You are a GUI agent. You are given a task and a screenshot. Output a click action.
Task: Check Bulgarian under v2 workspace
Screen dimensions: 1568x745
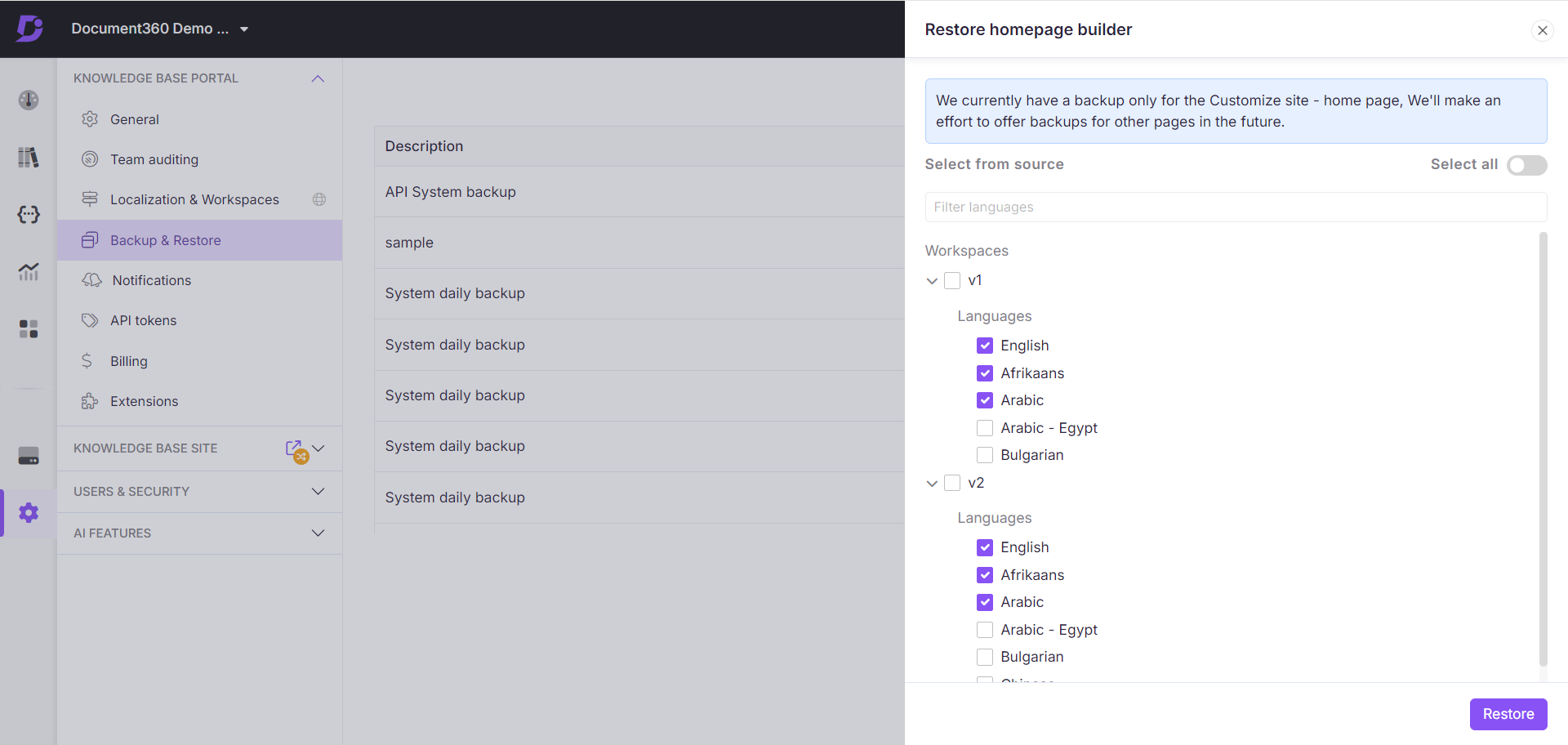click(x=985, y=657)
